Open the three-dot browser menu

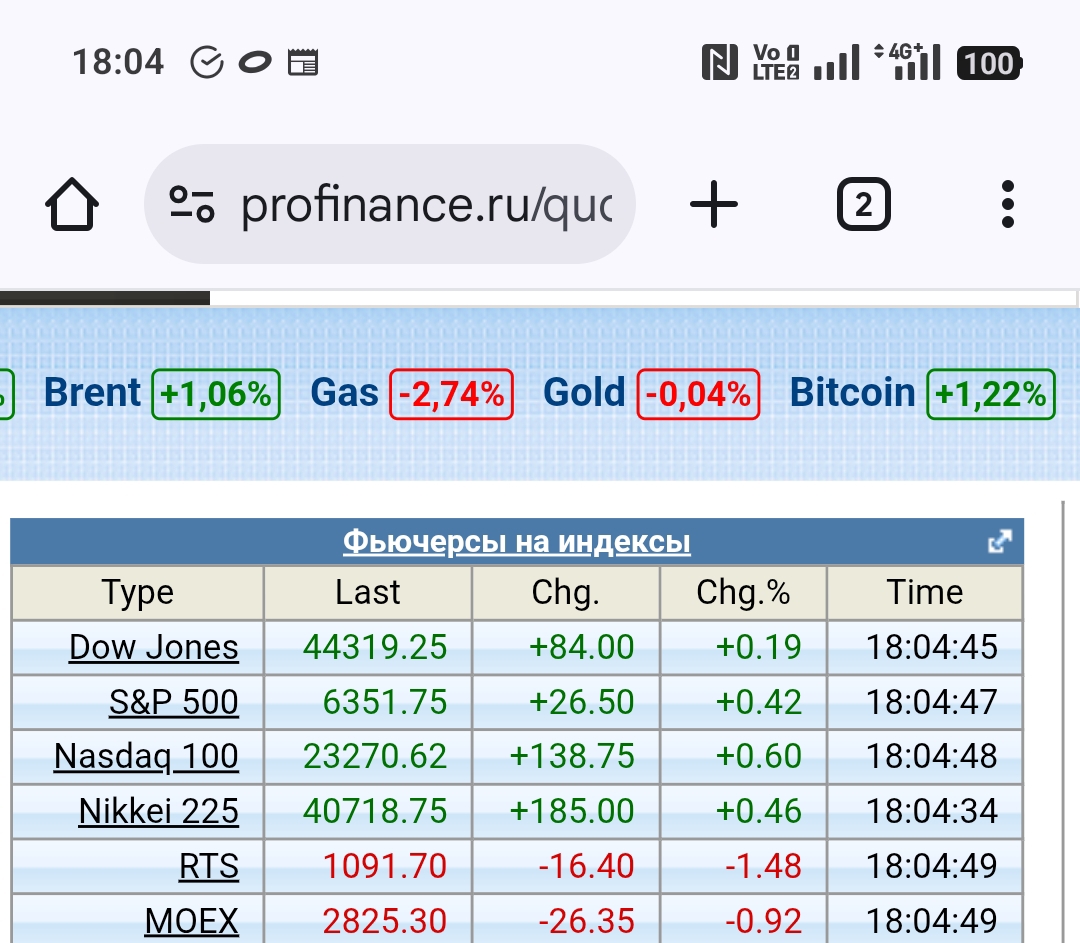point(1007,206)
